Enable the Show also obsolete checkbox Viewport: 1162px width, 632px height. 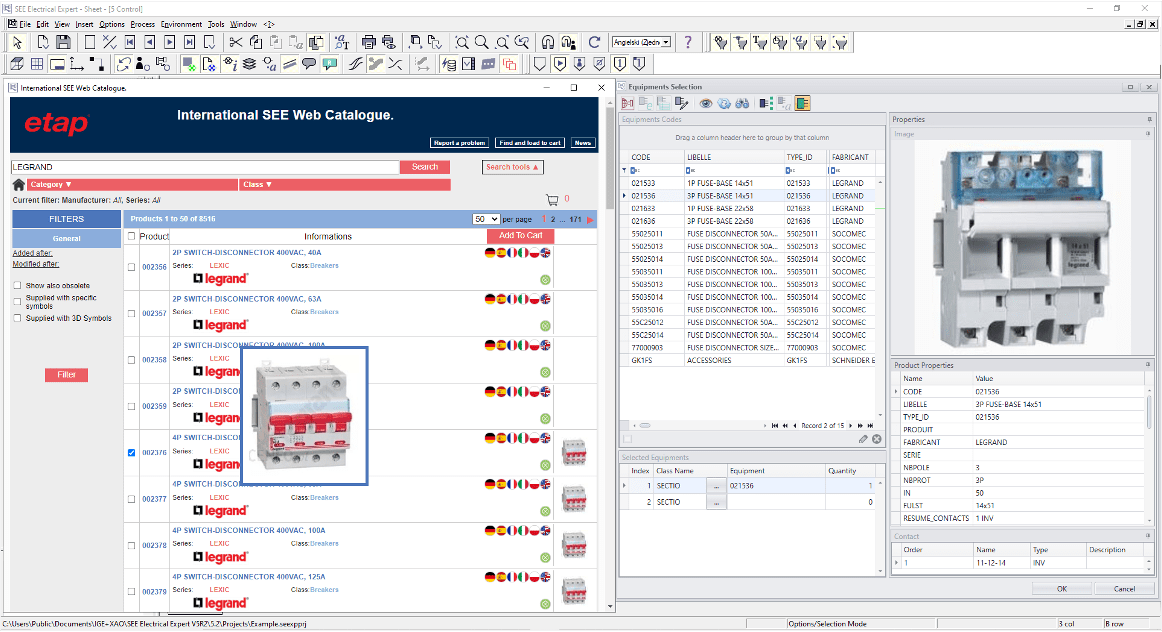click(17, 285)
